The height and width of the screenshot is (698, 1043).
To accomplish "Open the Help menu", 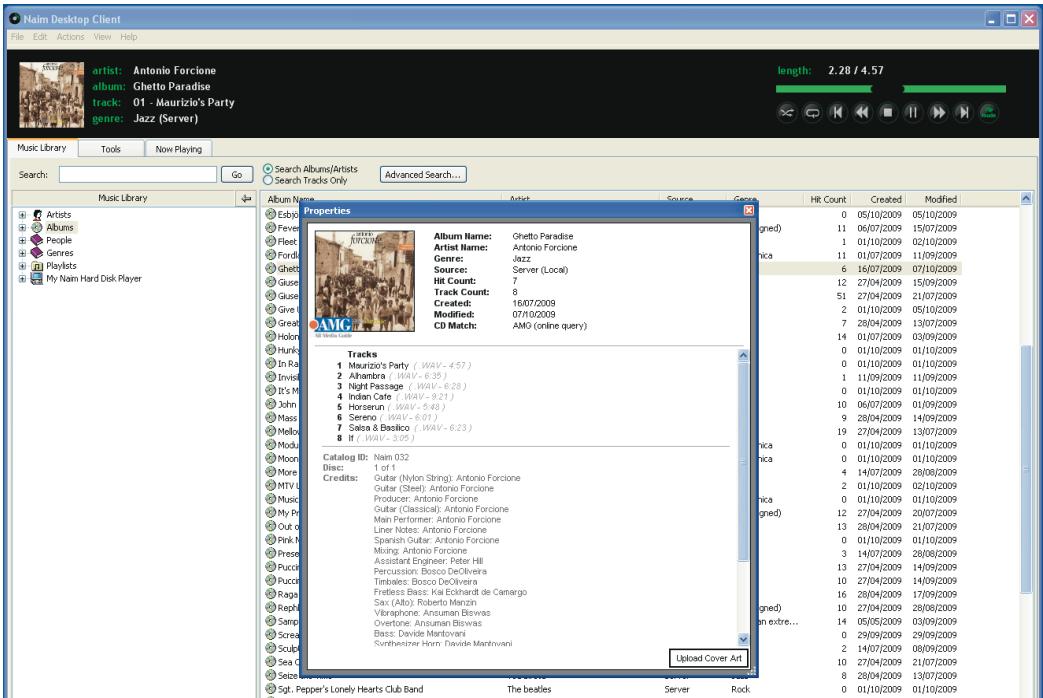I will tap(129, 37).
